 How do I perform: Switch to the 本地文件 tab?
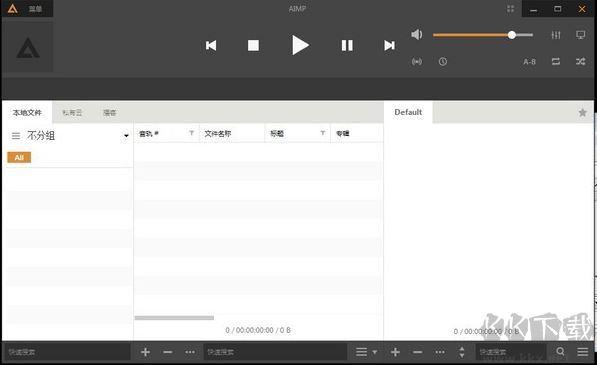(27, 113)
